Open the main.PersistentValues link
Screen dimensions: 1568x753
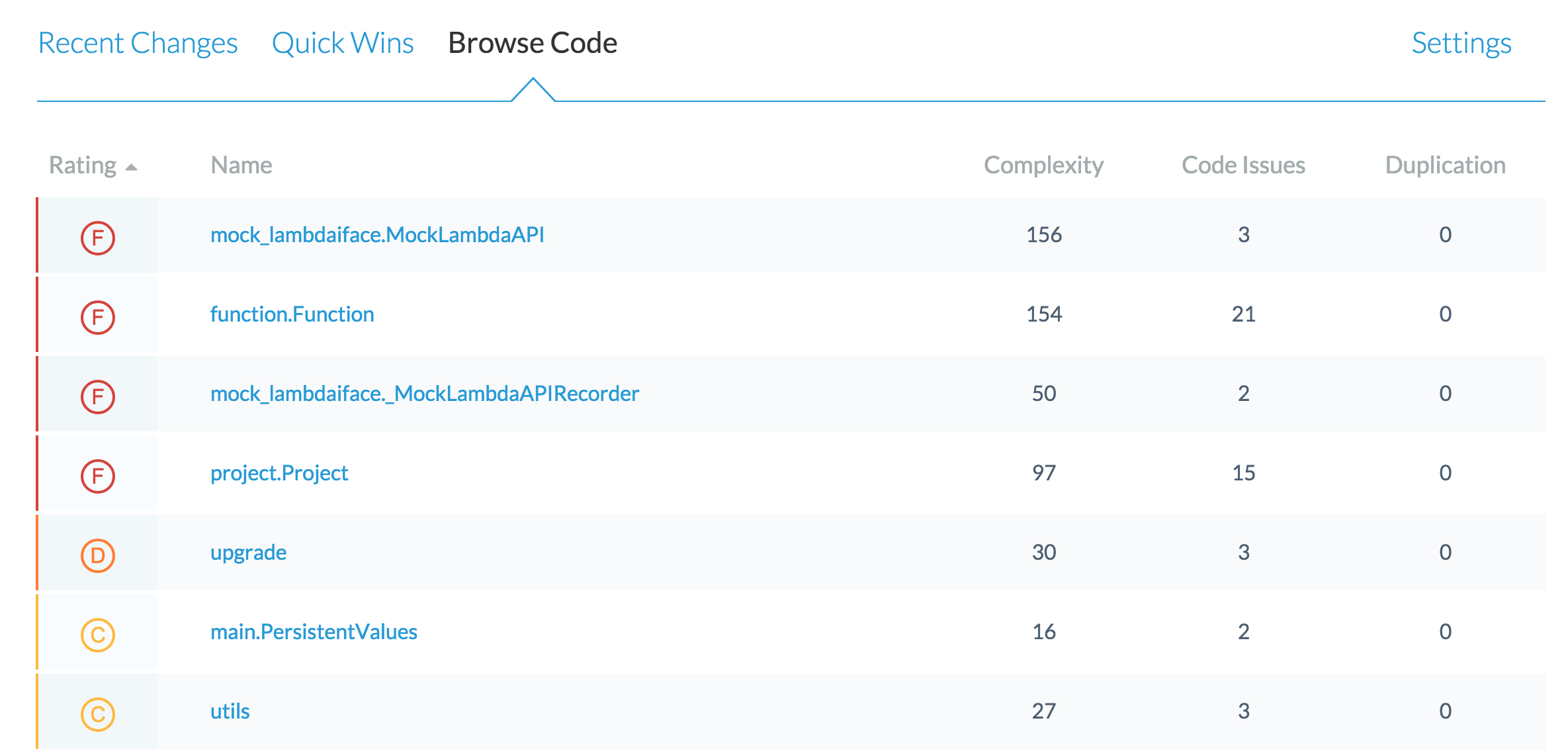(x=314, y=632)
